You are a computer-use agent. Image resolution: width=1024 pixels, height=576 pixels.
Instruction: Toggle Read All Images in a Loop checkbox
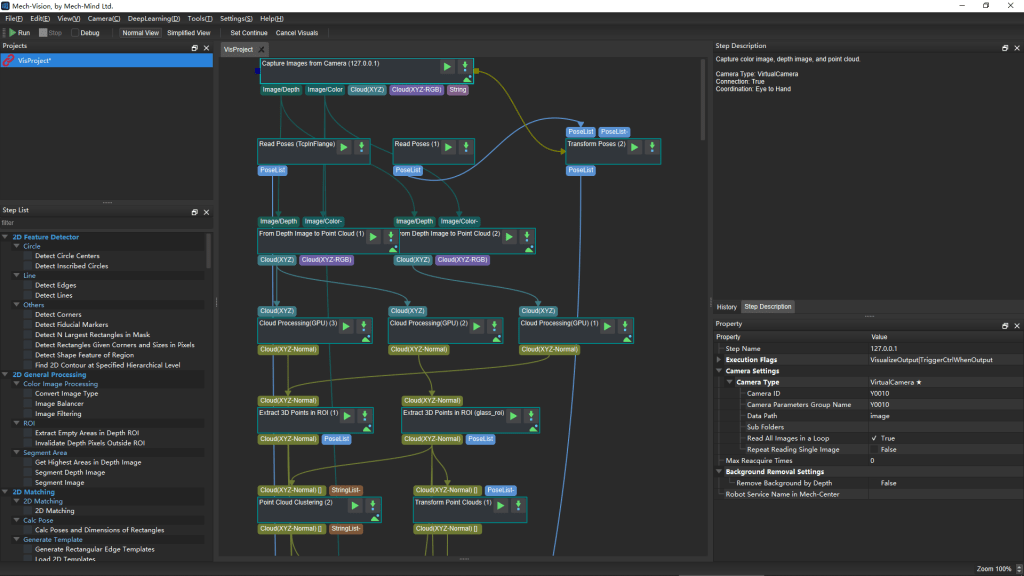click(x=874, y=438)
